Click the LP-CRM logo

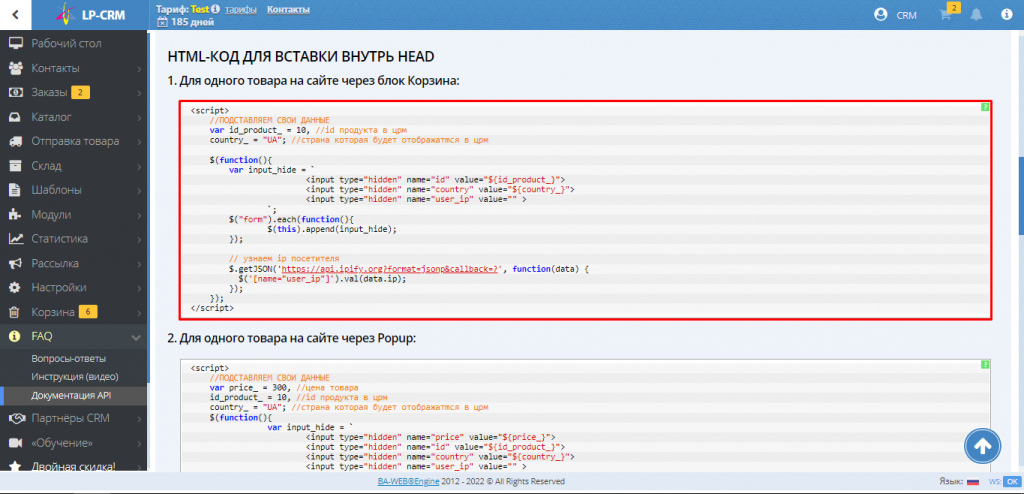click(90, 14)
